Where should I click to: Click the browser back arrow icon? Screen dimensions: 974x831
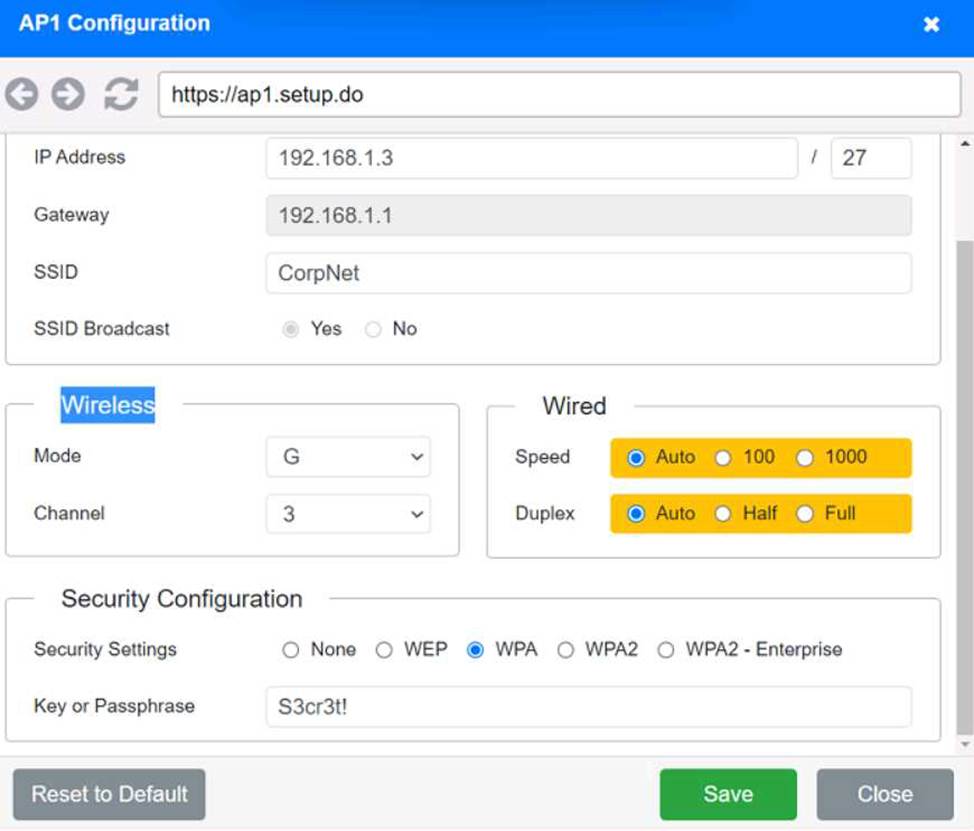click(x=22, y=95)
